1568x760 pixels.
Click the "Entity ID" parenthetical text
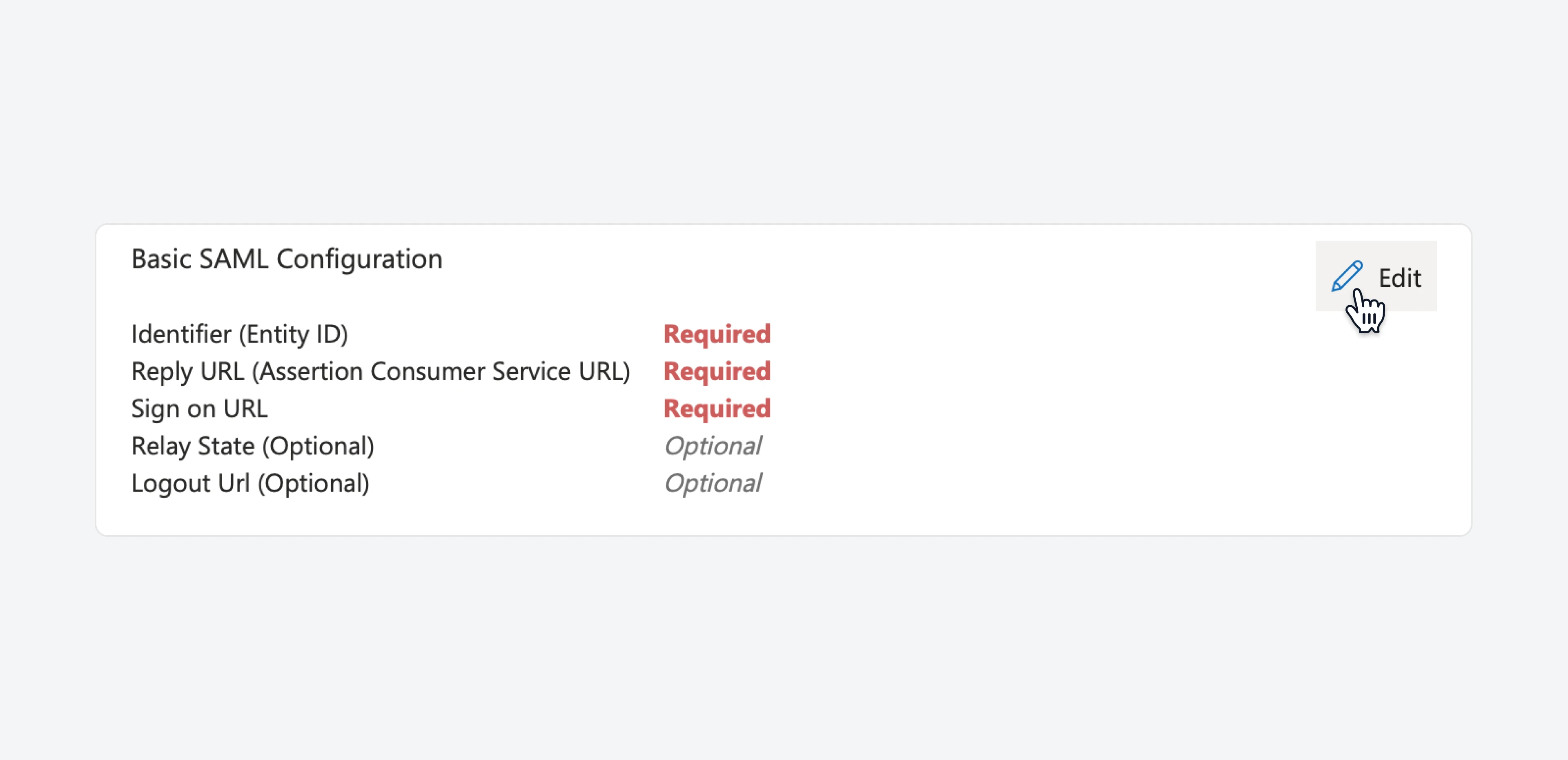click(293, 334)
